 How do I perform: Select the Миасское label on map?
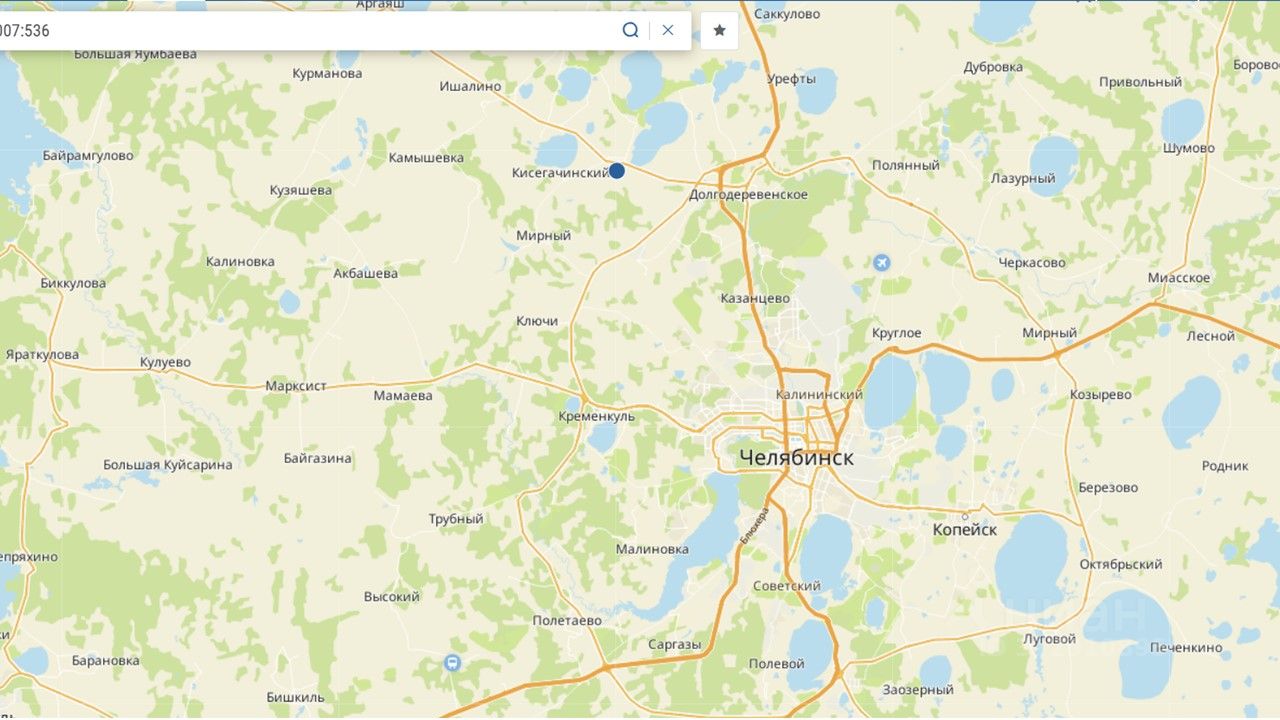(x=1179, y=278)
